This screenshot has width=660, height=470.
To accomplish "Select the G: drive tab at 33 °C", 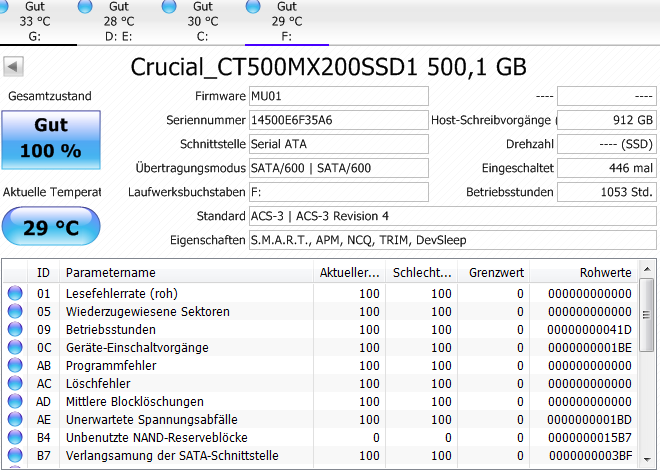I will tap(35, 22).
